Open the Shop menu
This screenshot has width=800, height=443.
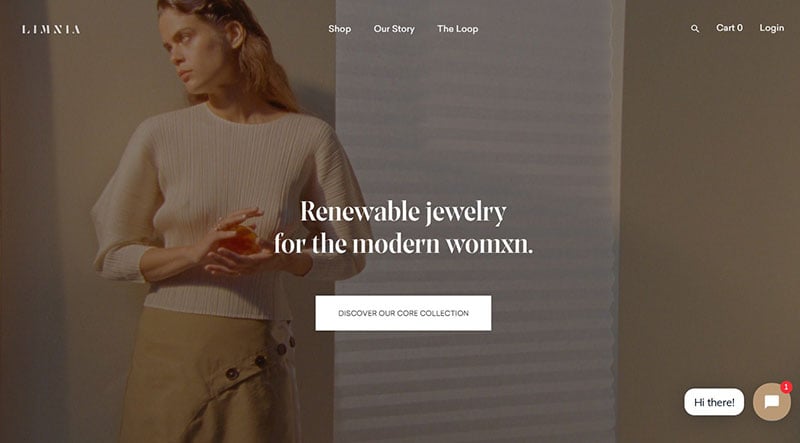(339, 29)
